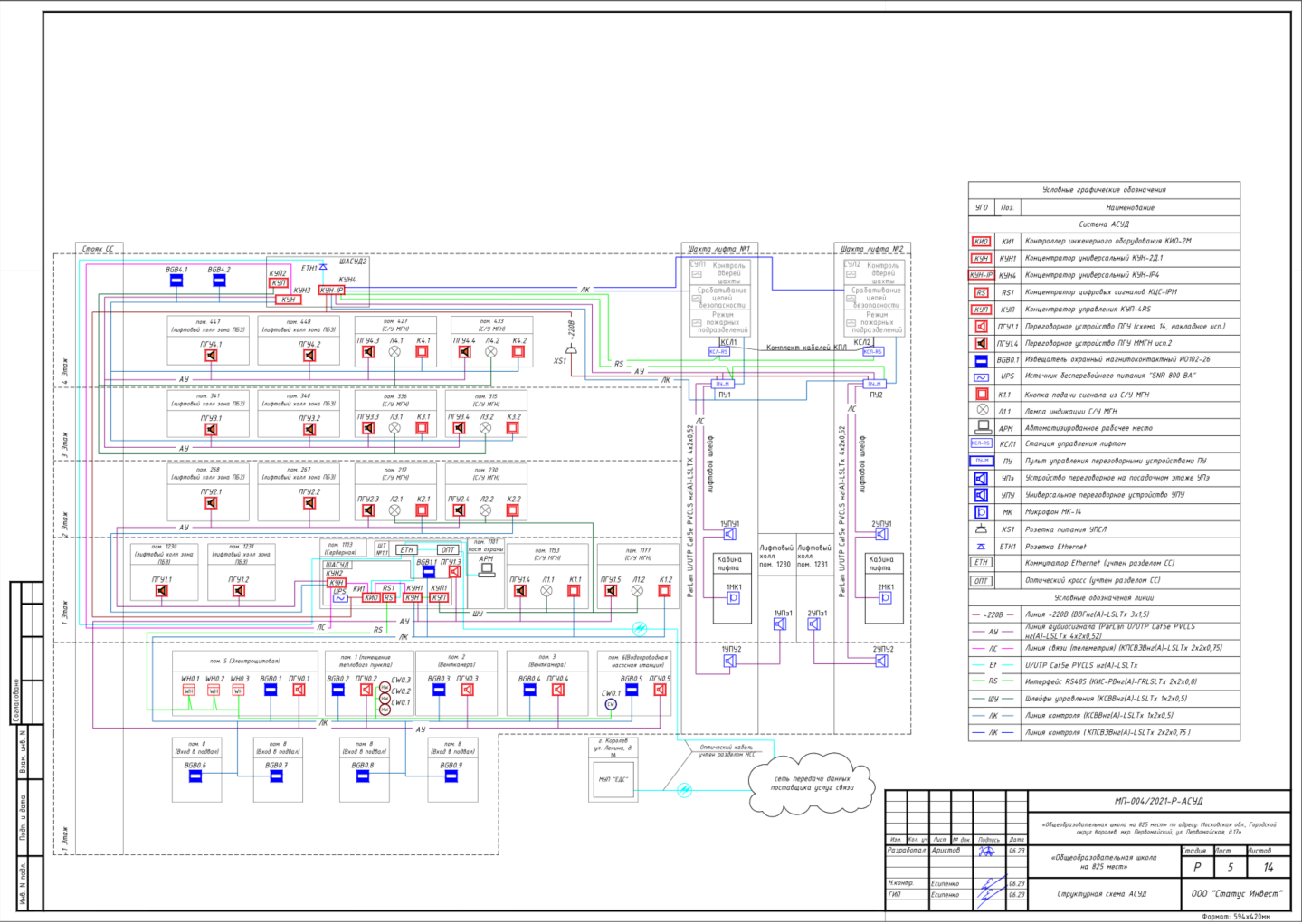1302x924 pixels.
Task: Click the data network cloud shape
Action: [x=813, y=783]
